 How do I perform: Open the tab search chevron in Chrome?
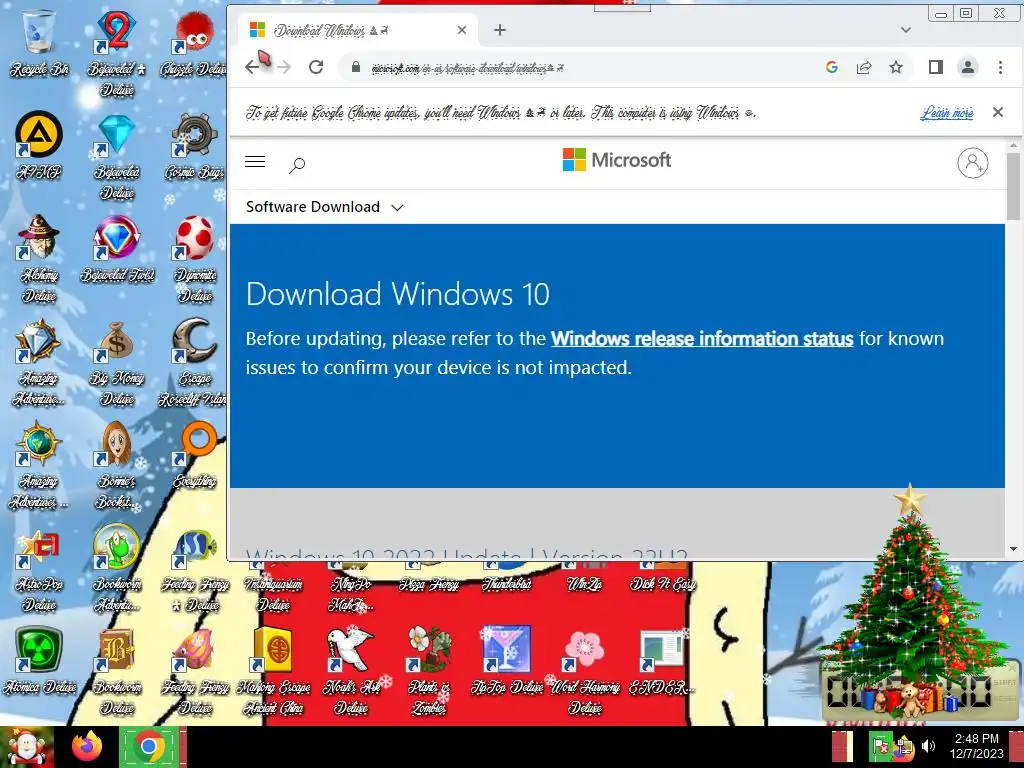pyautogui.click(x=906, y=29)
